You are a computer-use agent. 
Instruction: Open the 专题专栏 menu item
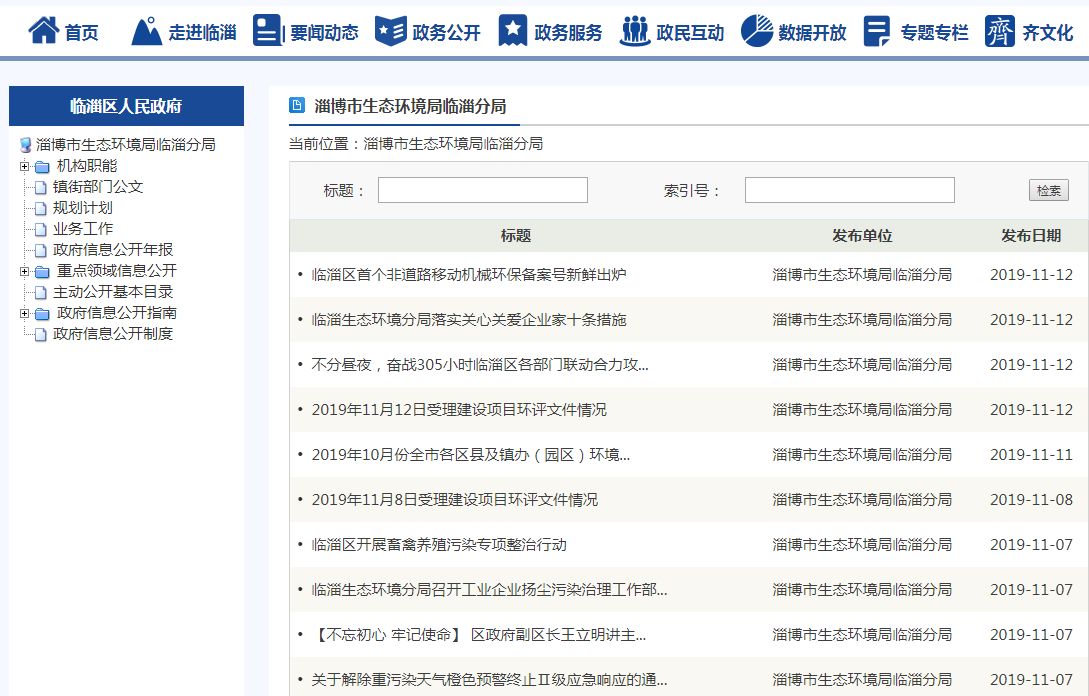934,33
